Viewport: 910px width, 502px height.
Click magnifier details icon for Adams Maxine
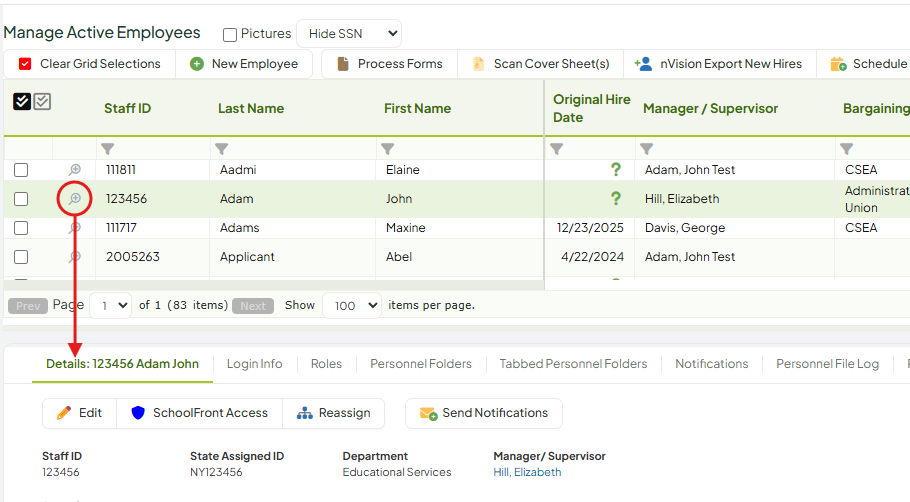(x=74, y=228)
